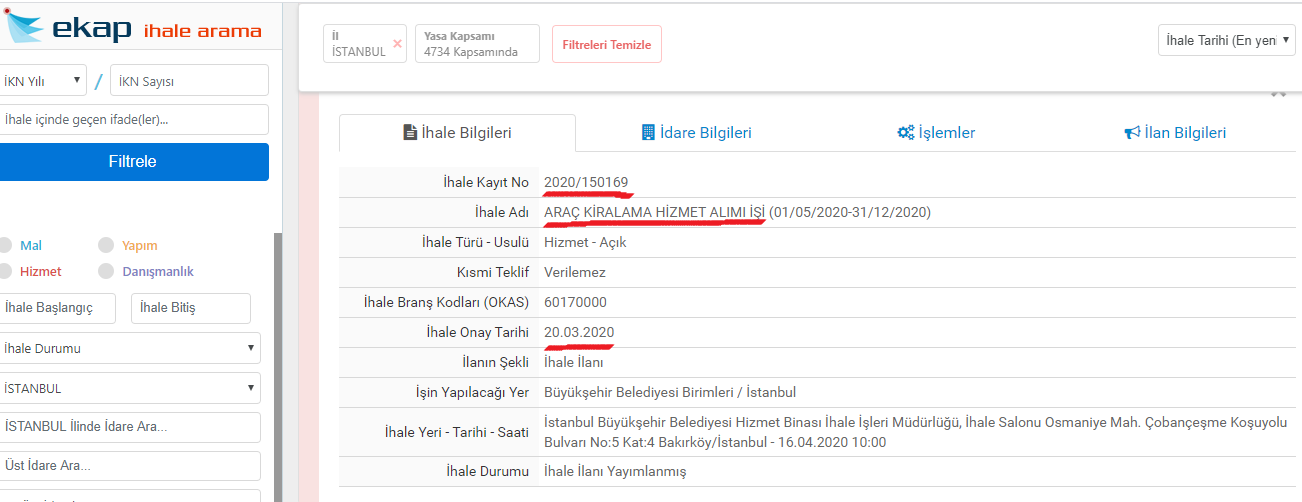The height and width of the screenshot is (502, 1302).
Task: Open the İhale Tarihi sort dropdown
Action: click(x=1227, y=40)
